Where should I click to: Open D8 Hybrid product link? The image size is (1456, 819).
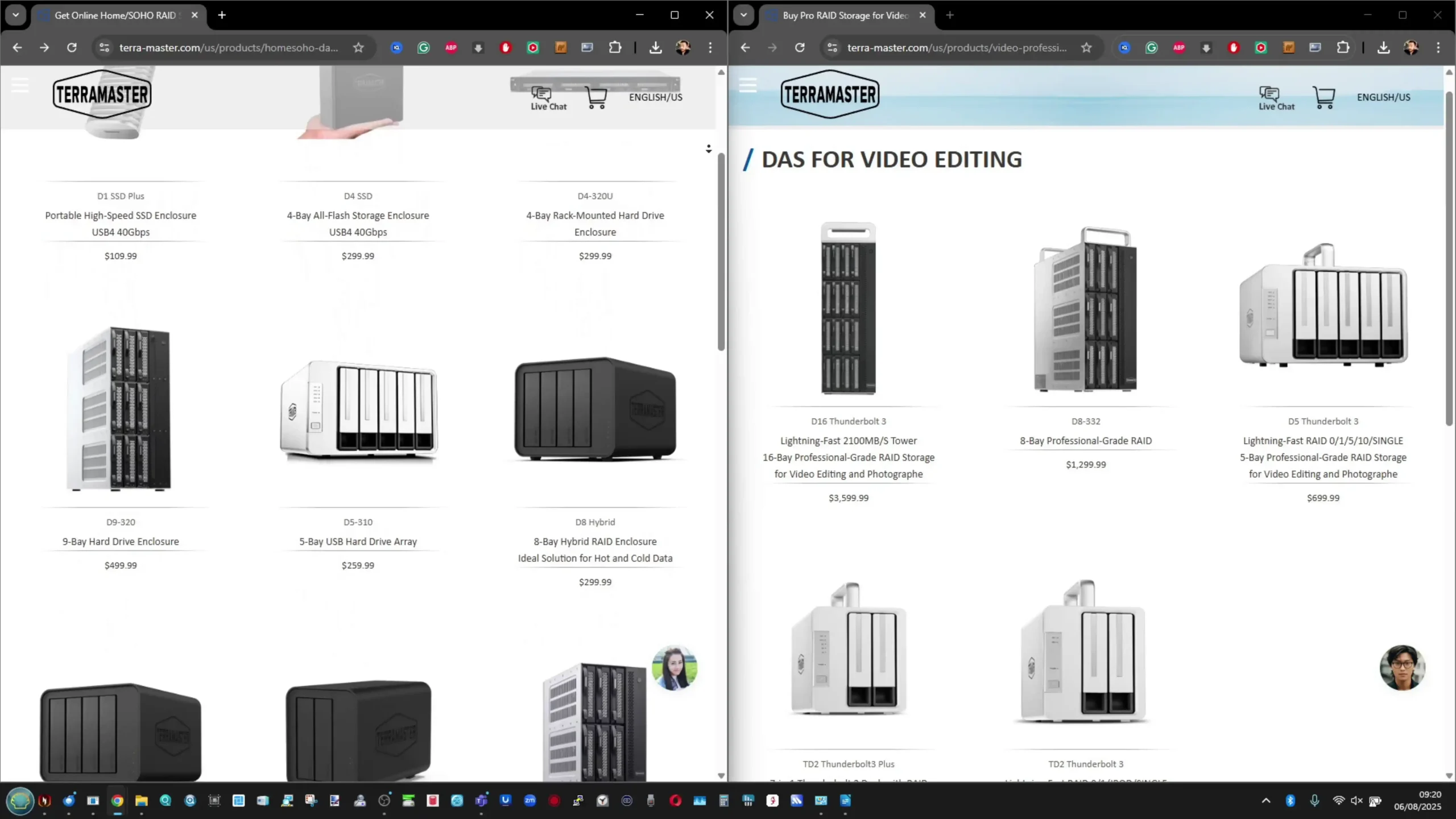(595, 522)
